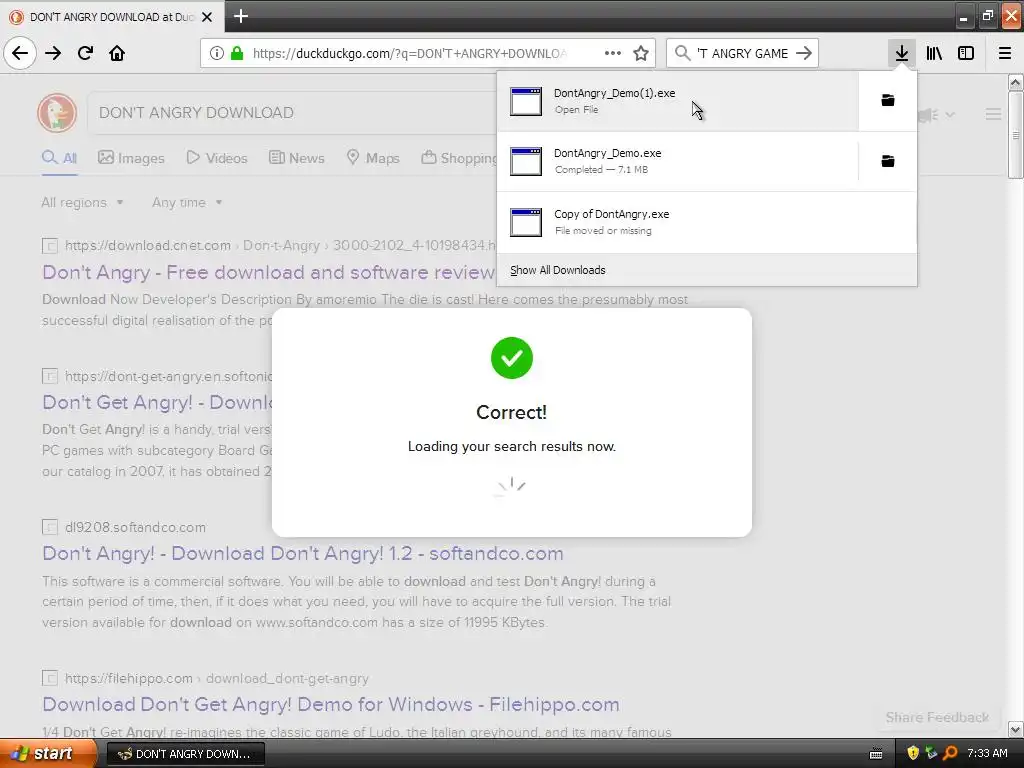Open containing folder for DontAngry_Demo(1).exe
Viewport: 1024px width, 768px height.
point(888,100)
